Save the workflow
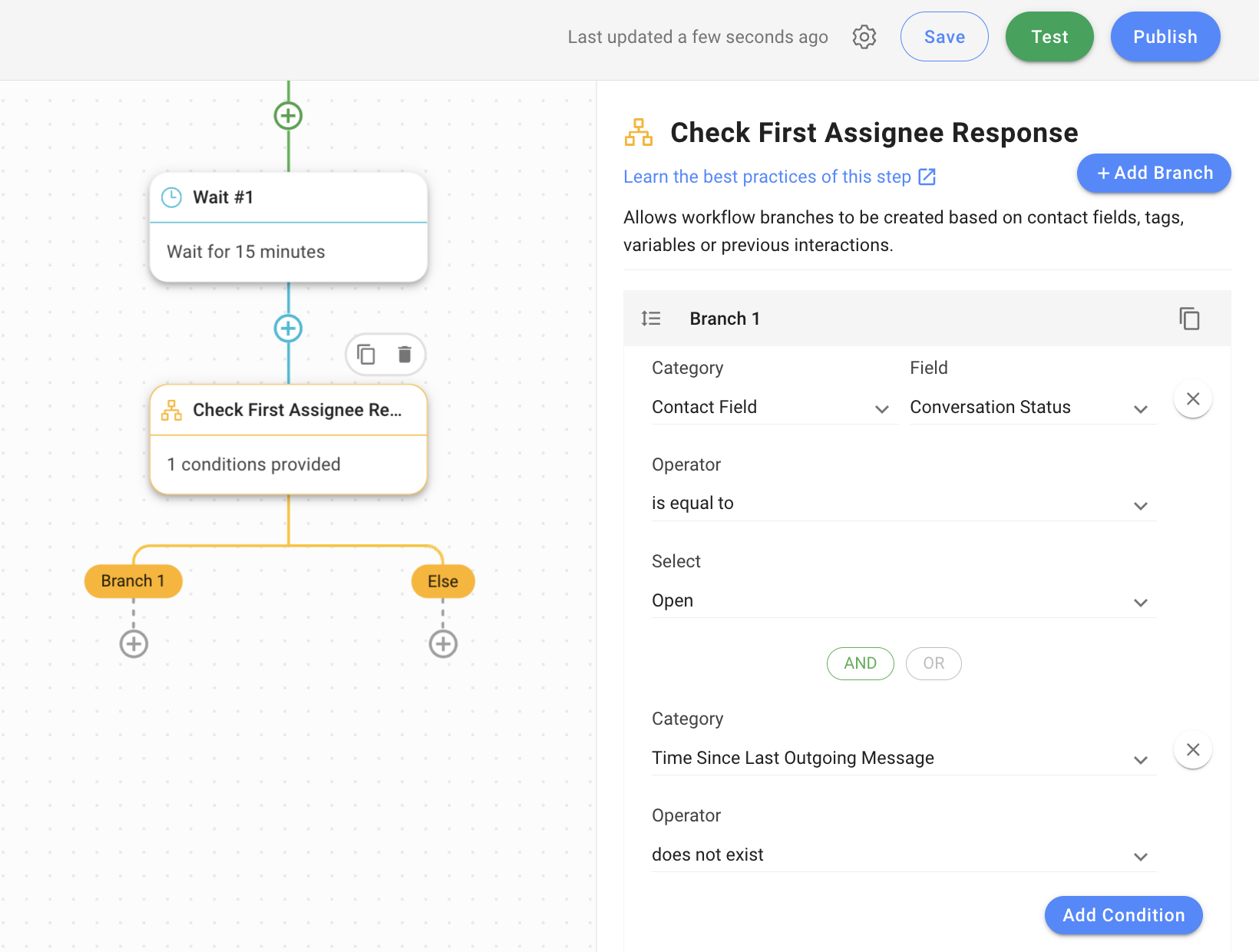 pos(943,36)
